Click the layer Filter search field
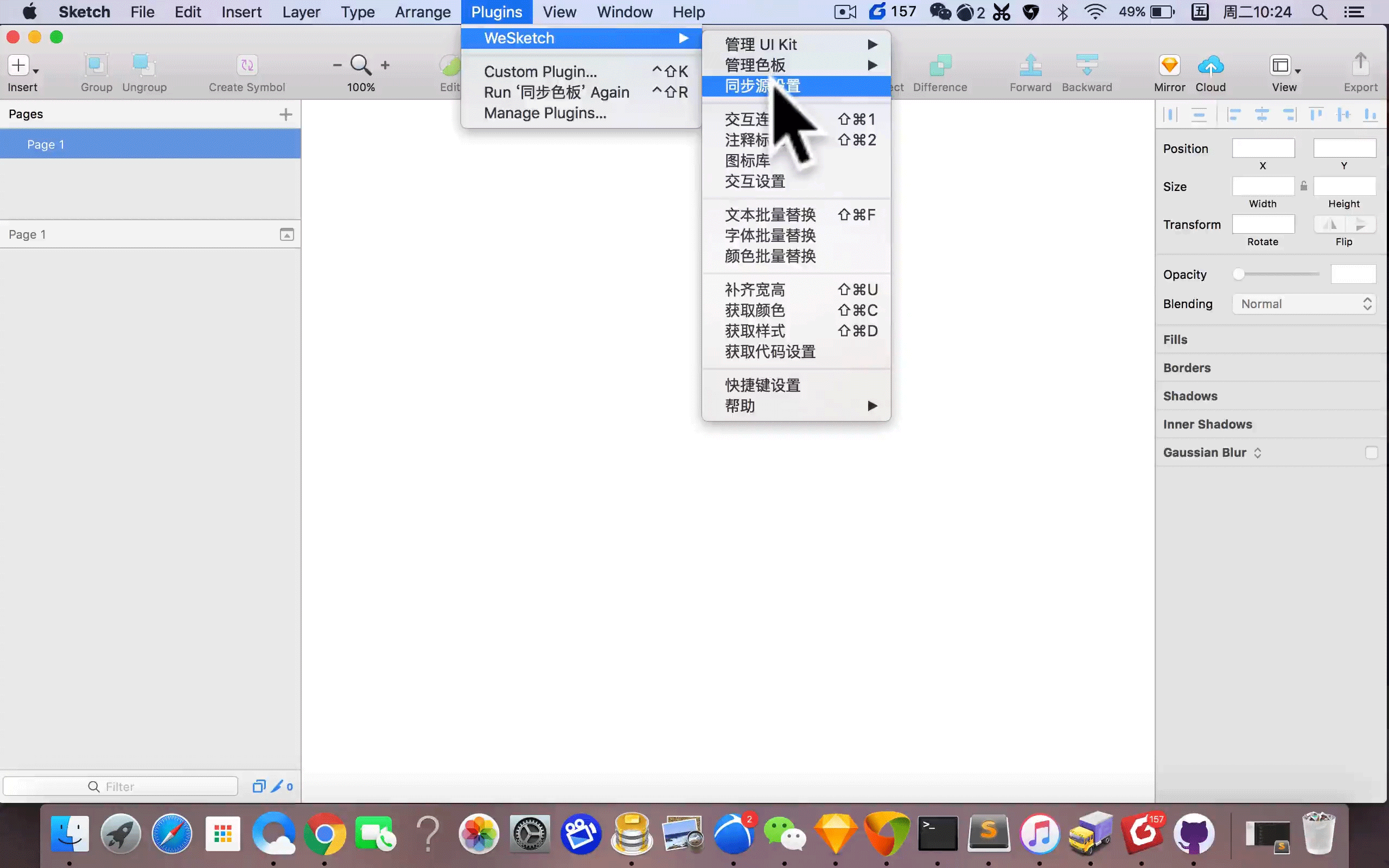The width and height of the screenshot is (1389, 868). click(x=120, y=787)
